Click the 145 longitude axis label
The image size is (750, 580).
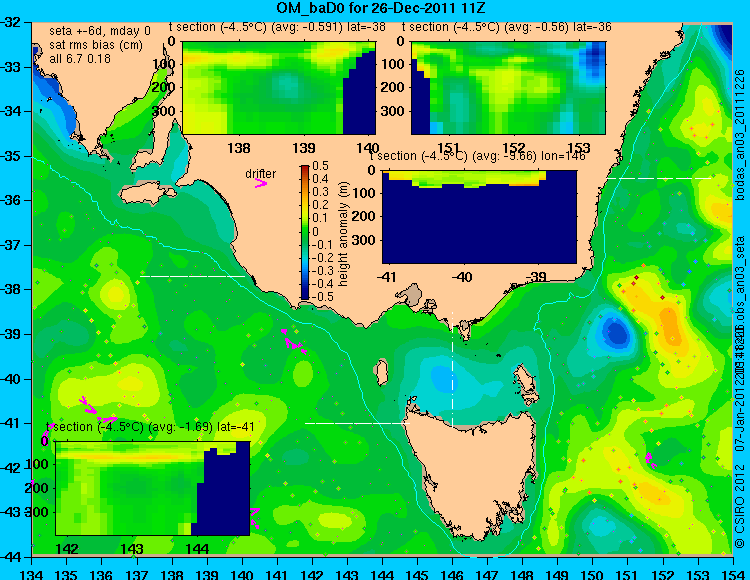[417, 574]
